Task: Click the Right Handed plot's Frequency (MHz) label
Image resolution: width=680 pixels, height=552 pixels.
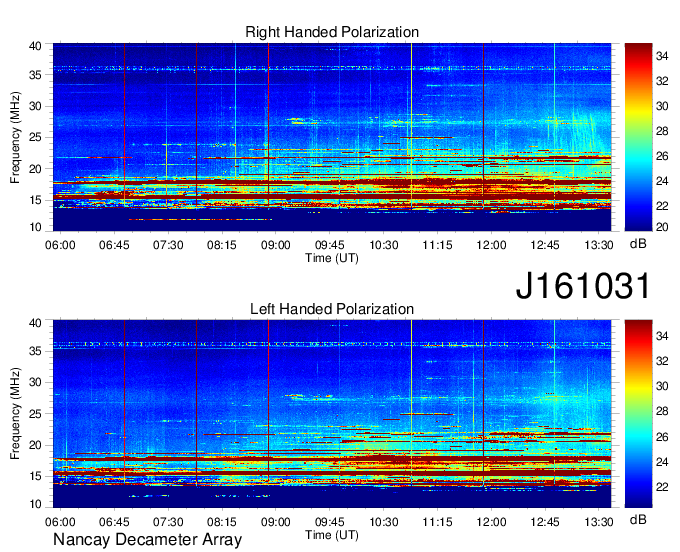Action: pyautogui.click(x=15, y=137)
